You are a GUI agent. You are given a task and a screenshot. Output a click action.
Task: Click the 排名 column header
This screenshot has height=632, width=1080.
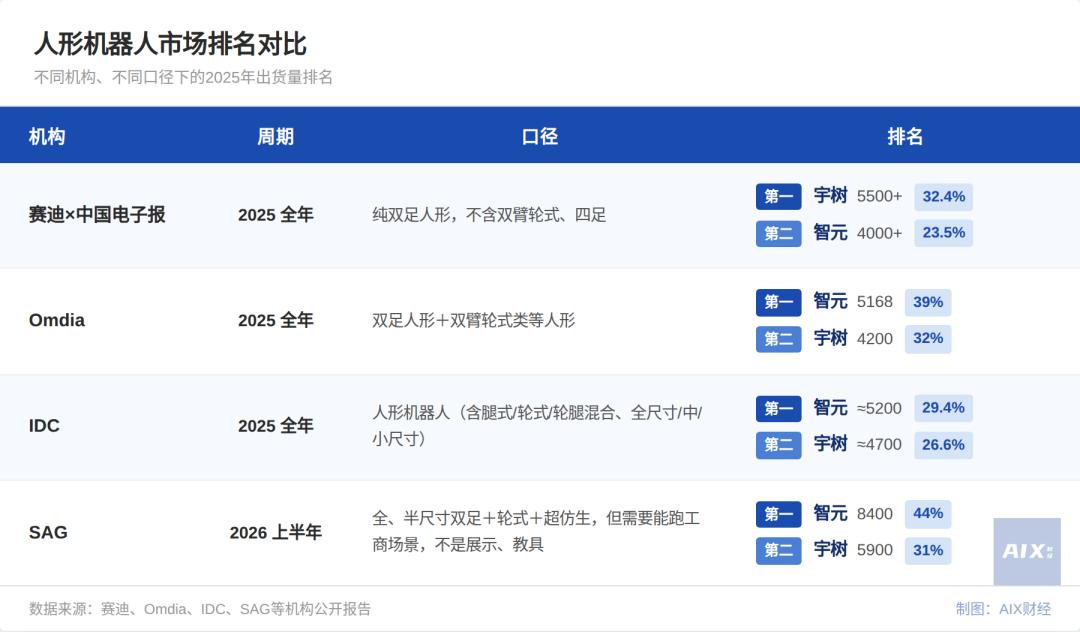point(905,136)
